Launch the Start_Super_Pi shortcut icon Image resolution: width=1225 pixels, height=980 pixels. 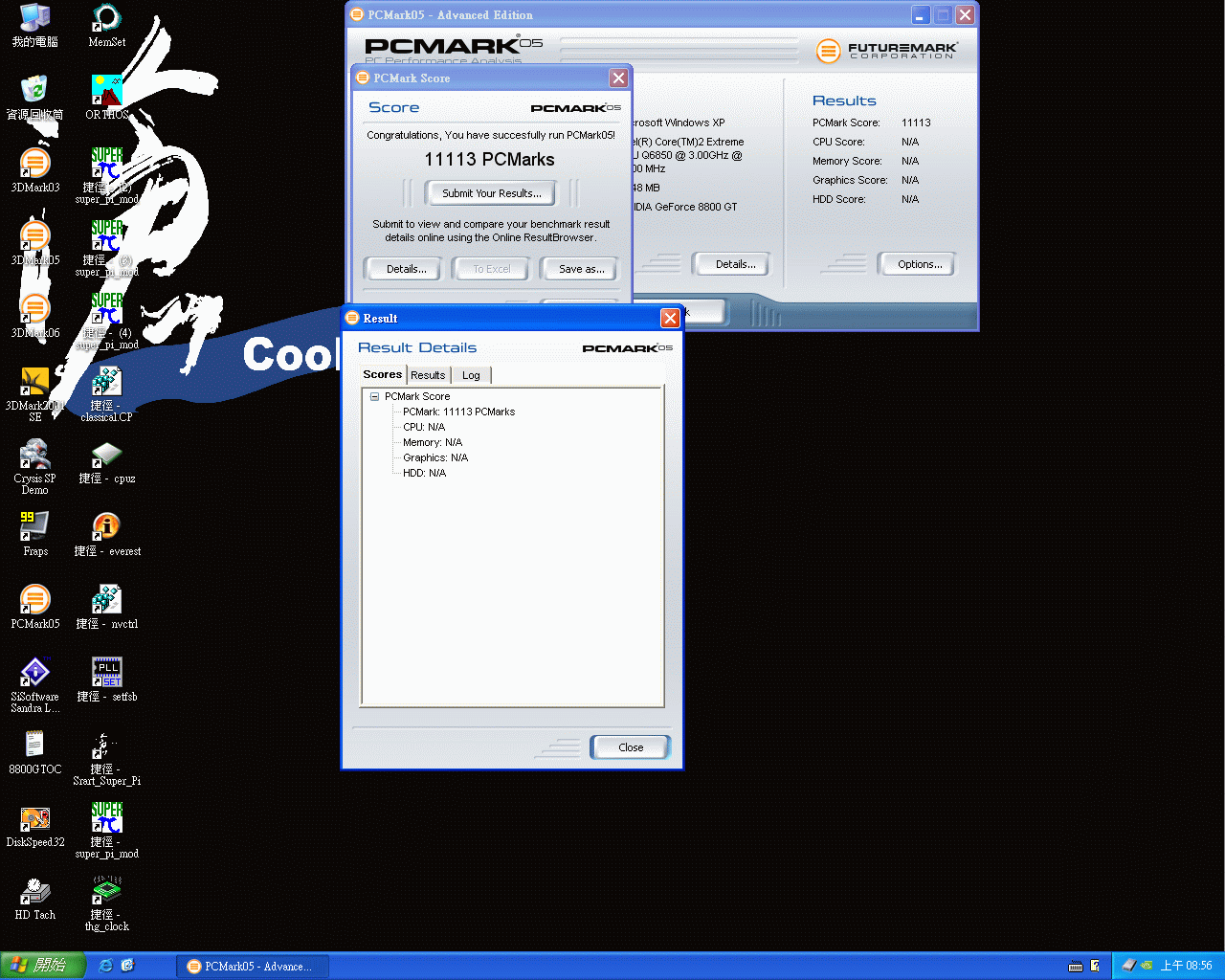(x=106, y=758)
